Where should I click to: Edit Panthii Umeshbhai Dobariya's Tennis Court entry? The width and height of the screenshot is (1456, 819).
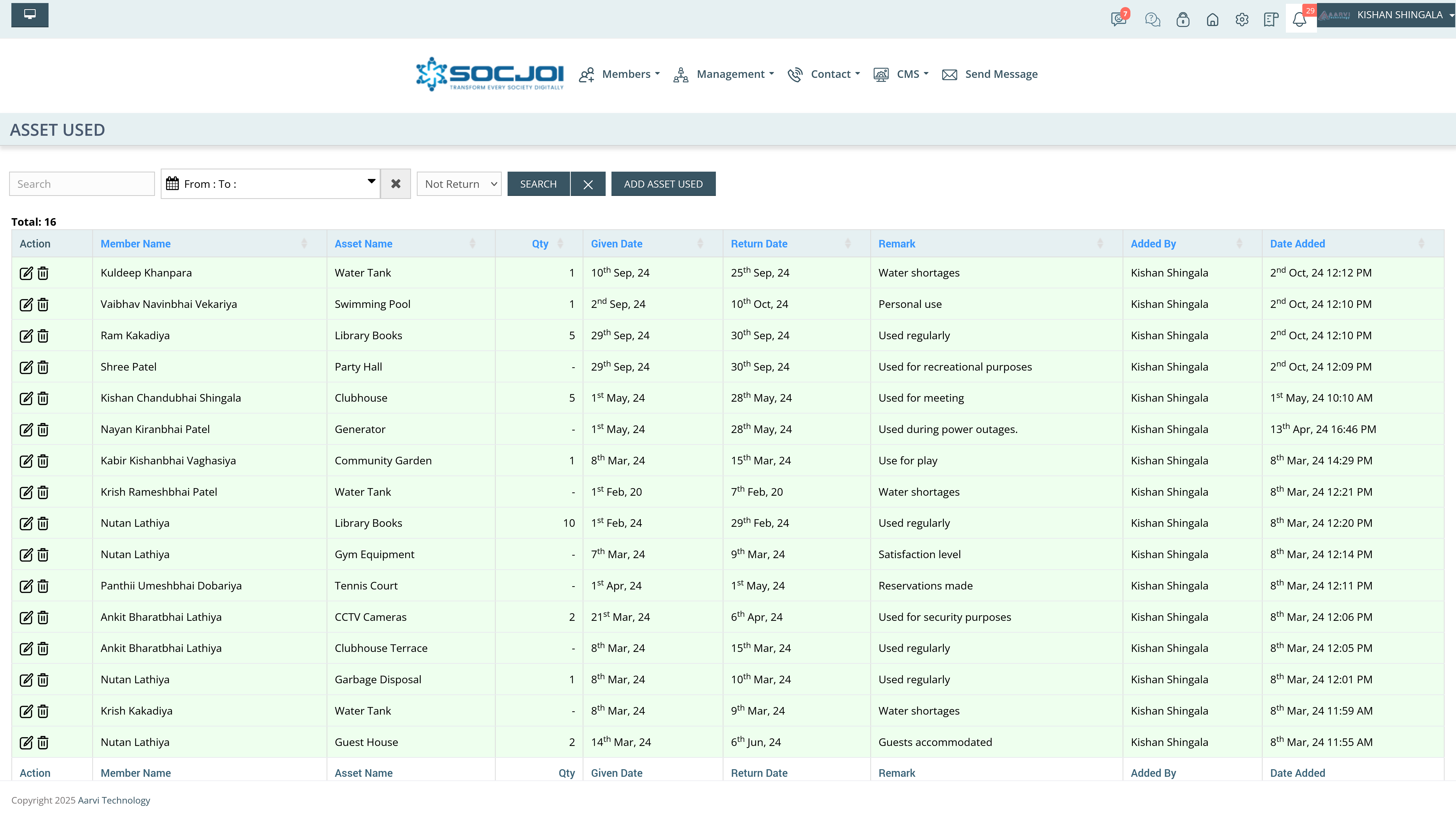point(26,586)
